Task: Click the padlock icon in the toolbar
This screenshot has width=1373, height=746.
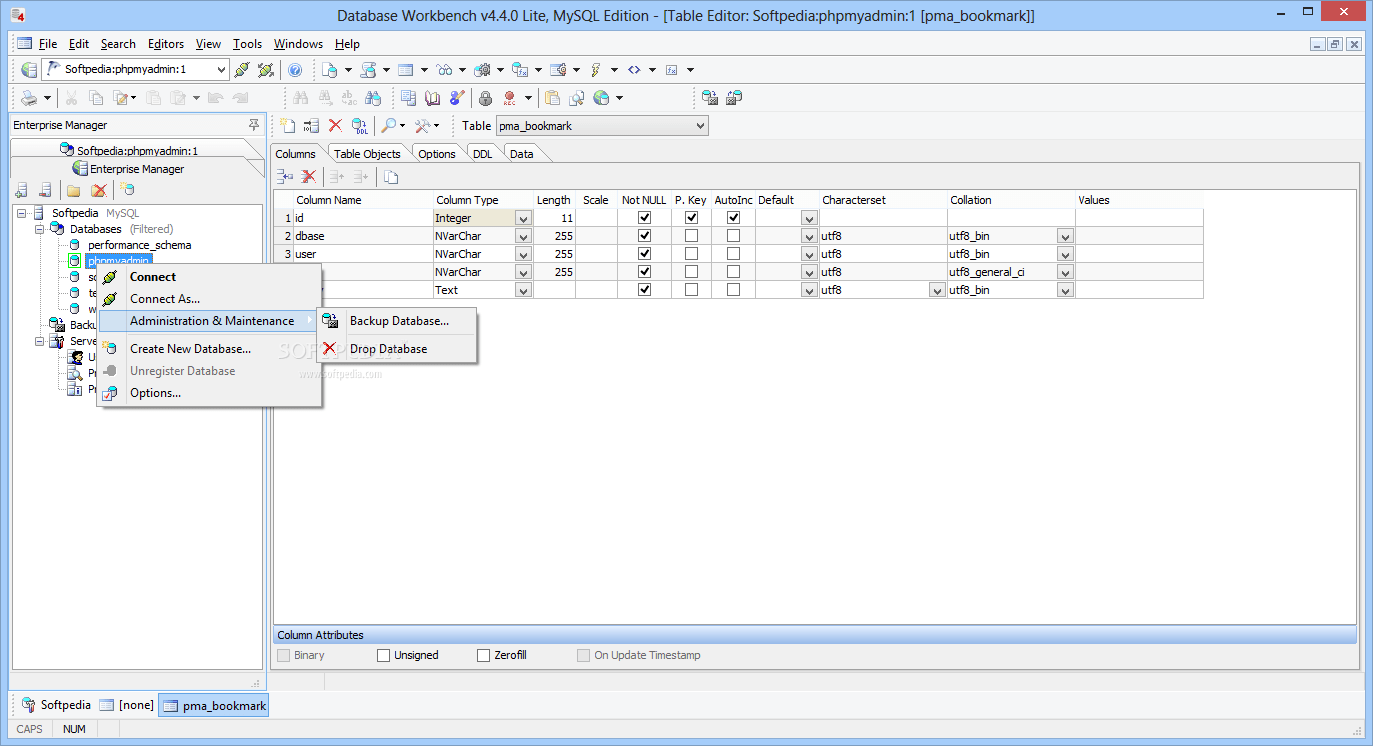Action: click(485, 98)
